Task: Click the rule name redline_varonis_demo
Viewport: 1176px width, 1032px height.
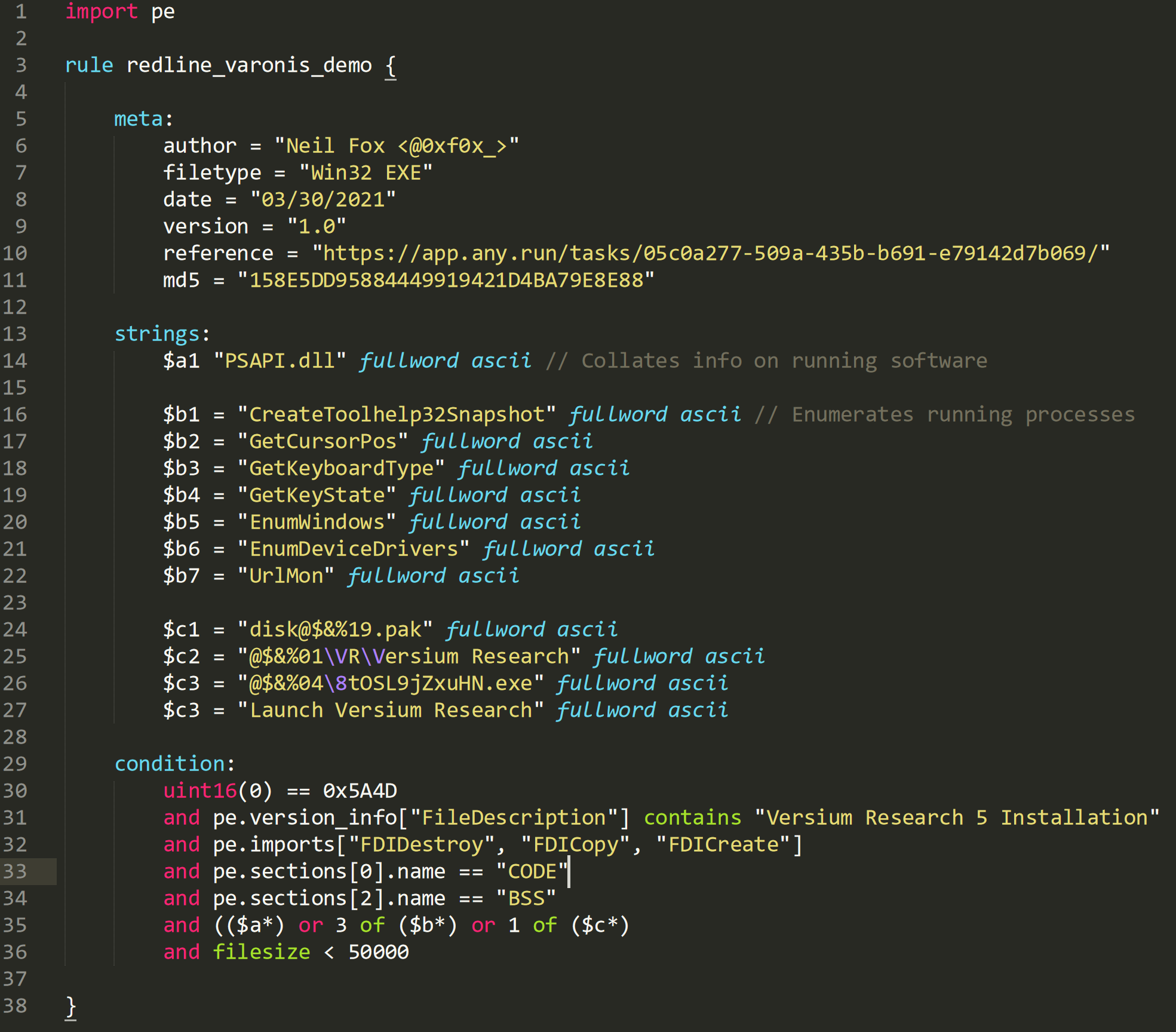Action: pyautogui.click(x=248, y=65)
